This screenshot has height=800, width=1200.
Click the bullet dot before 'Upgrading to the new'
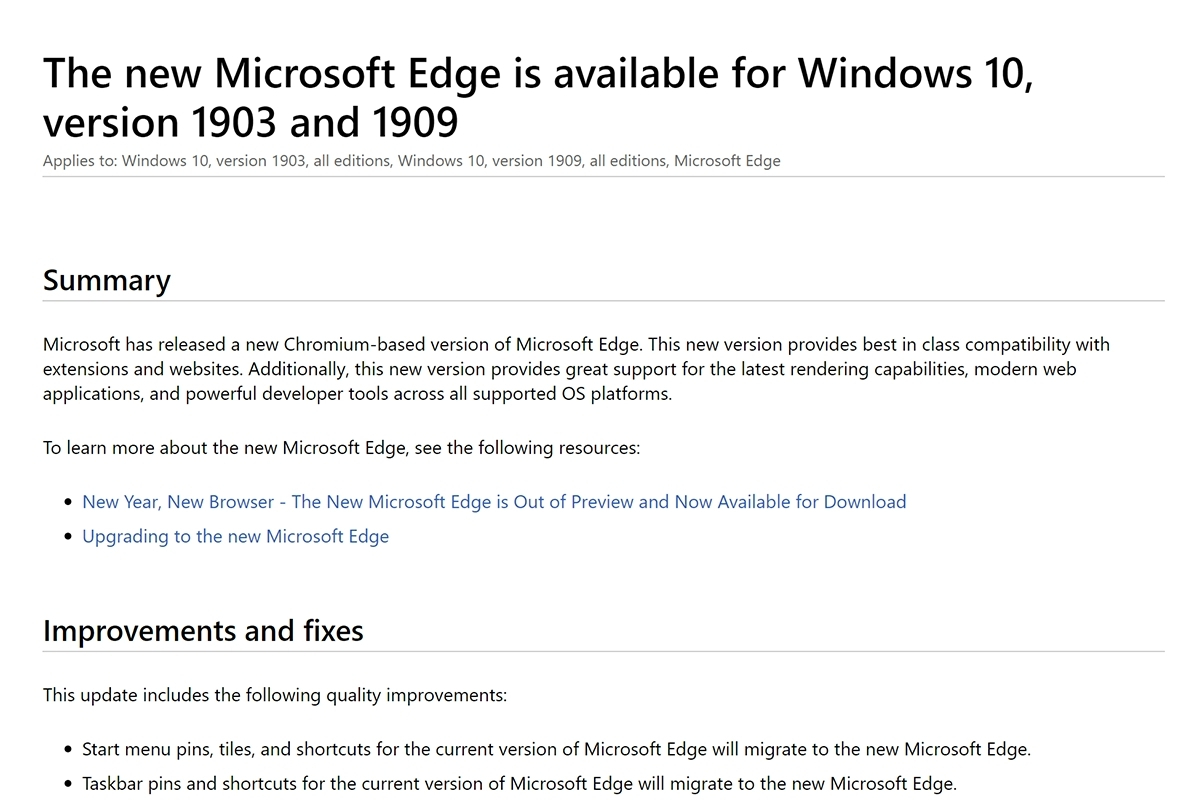68,537
